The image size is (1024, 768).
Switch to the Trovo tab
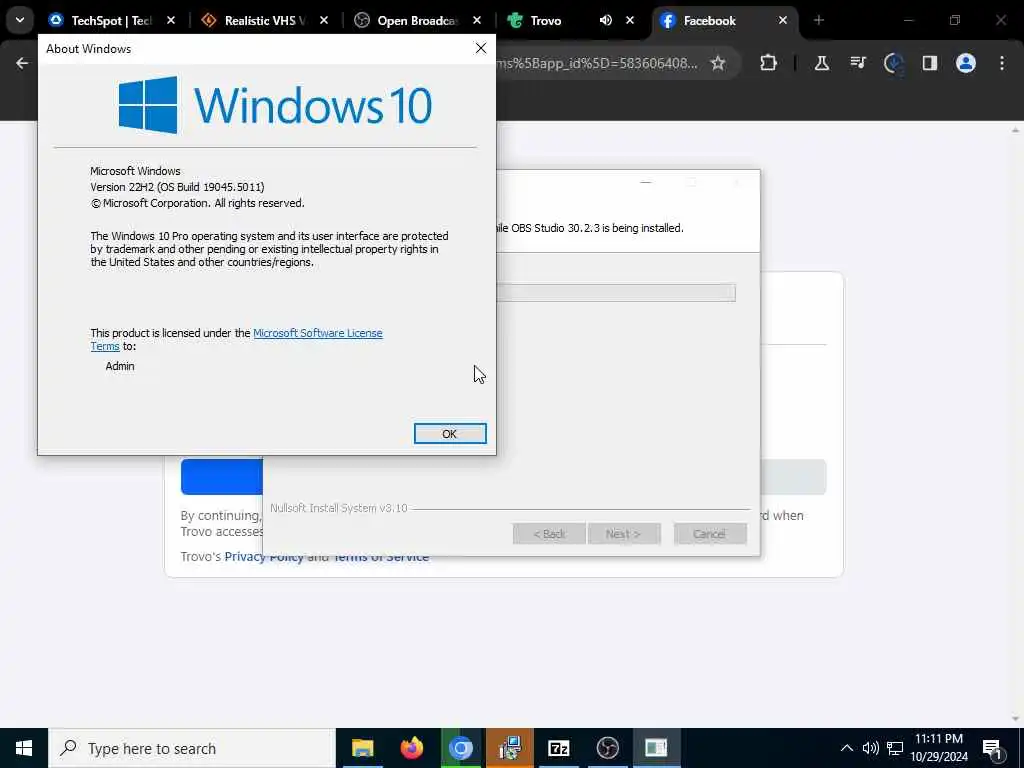[545, 21]
